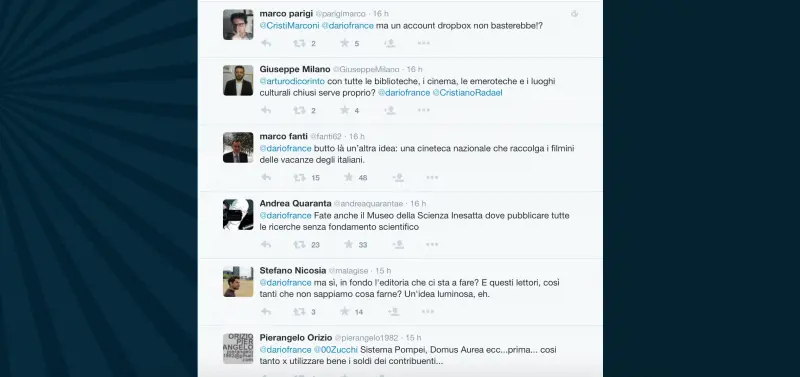The image size is (800, 377).
Task: Favorite Stefano Nicosia's tweet
Action: (x=345, y=311)
